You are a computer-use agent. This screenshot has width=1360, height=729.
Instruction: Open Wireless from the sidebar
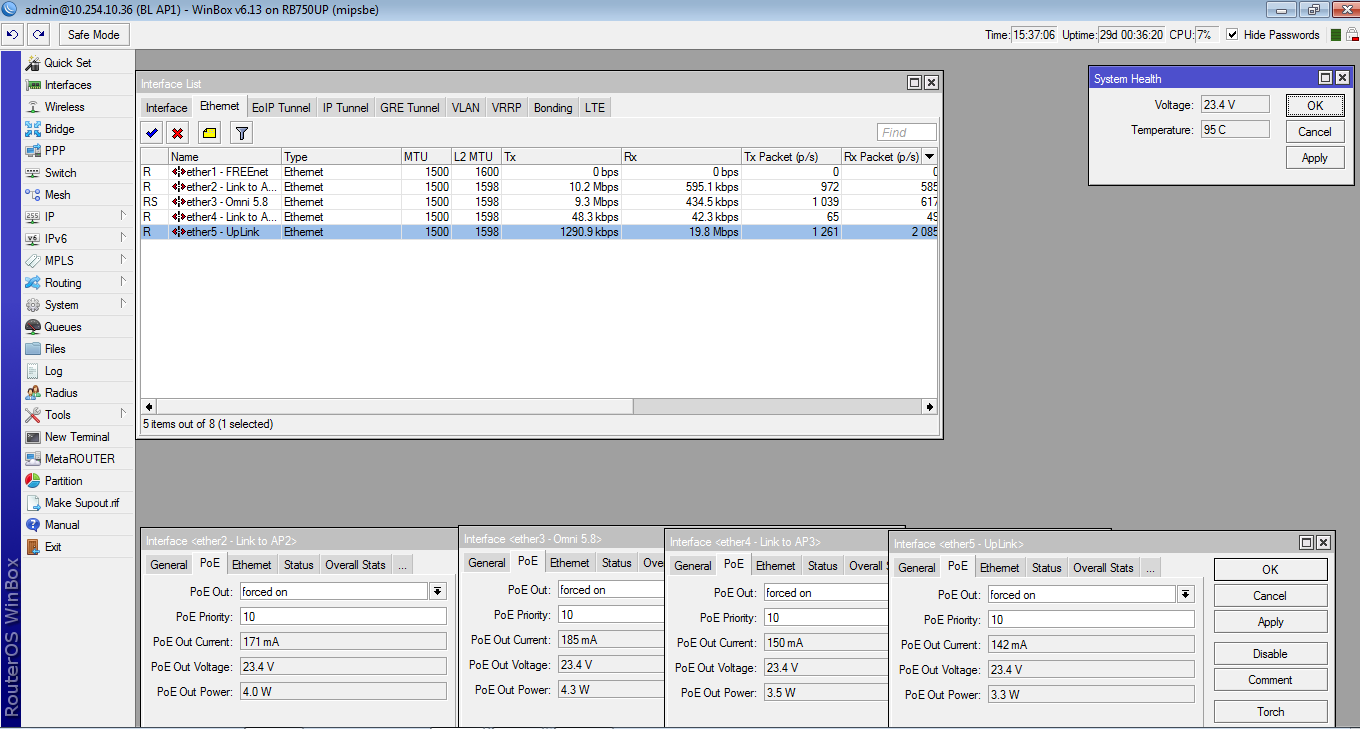click(64, 107)
